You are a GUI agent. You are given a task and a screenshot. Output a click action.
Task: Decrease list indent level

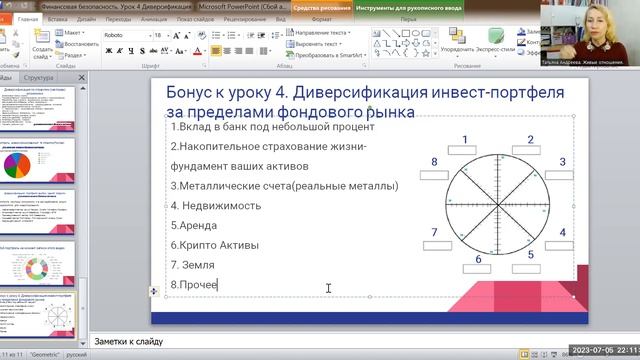(251, 36)
